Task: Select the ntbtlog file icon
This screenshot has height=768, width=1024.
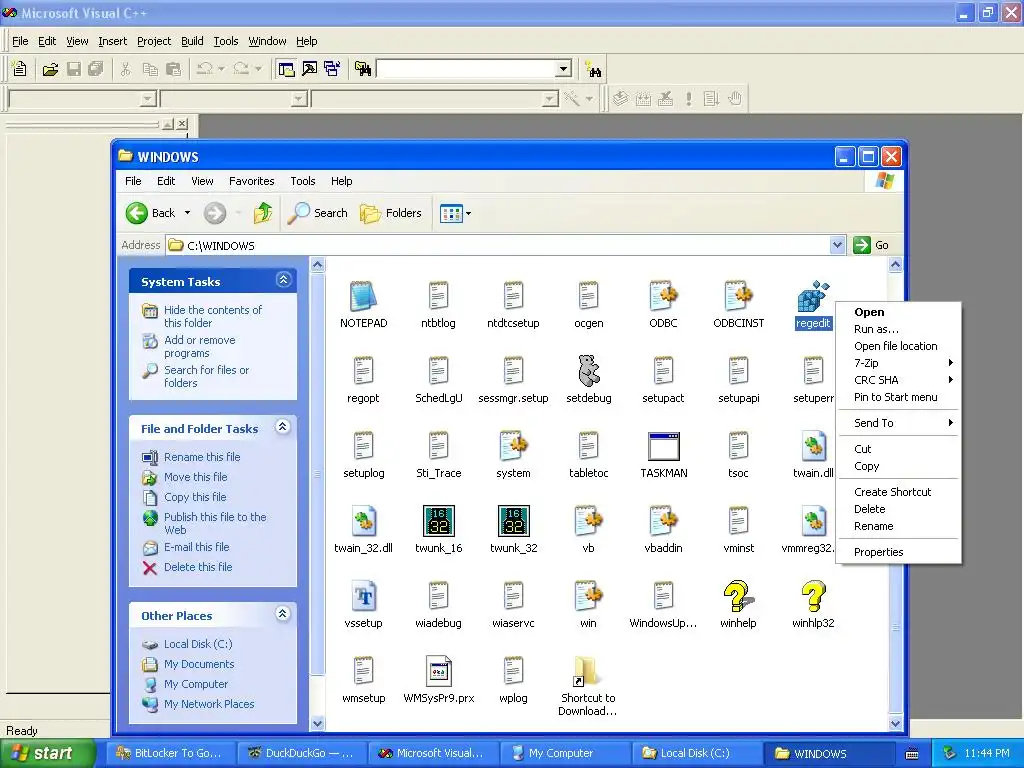Action: pos(438,296)
